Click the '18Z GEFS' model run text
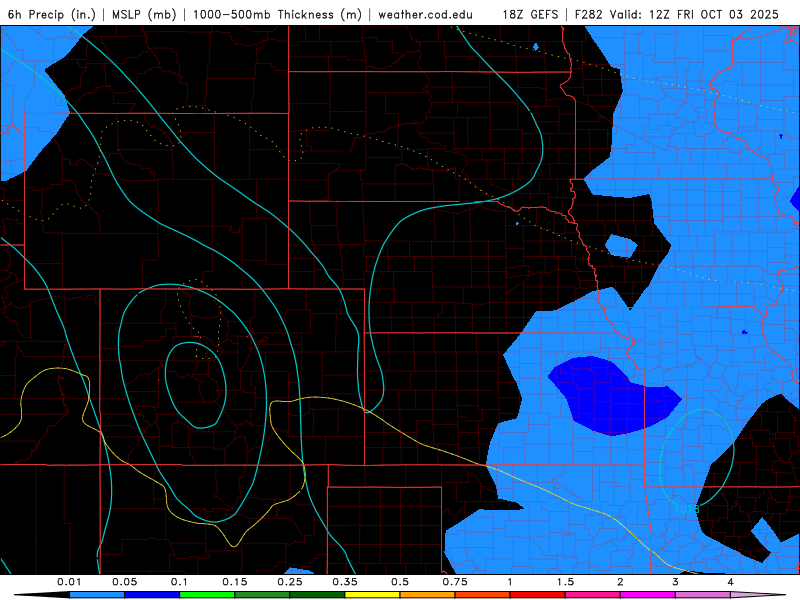 pos(531,14)
